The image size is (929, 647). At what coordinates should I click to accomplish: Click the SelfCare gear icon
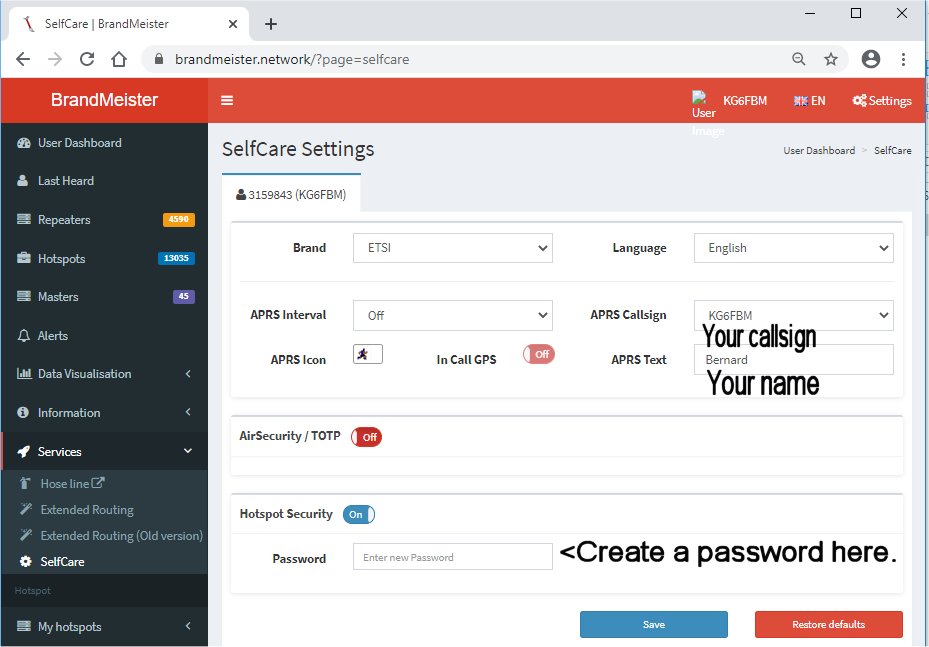25,561
